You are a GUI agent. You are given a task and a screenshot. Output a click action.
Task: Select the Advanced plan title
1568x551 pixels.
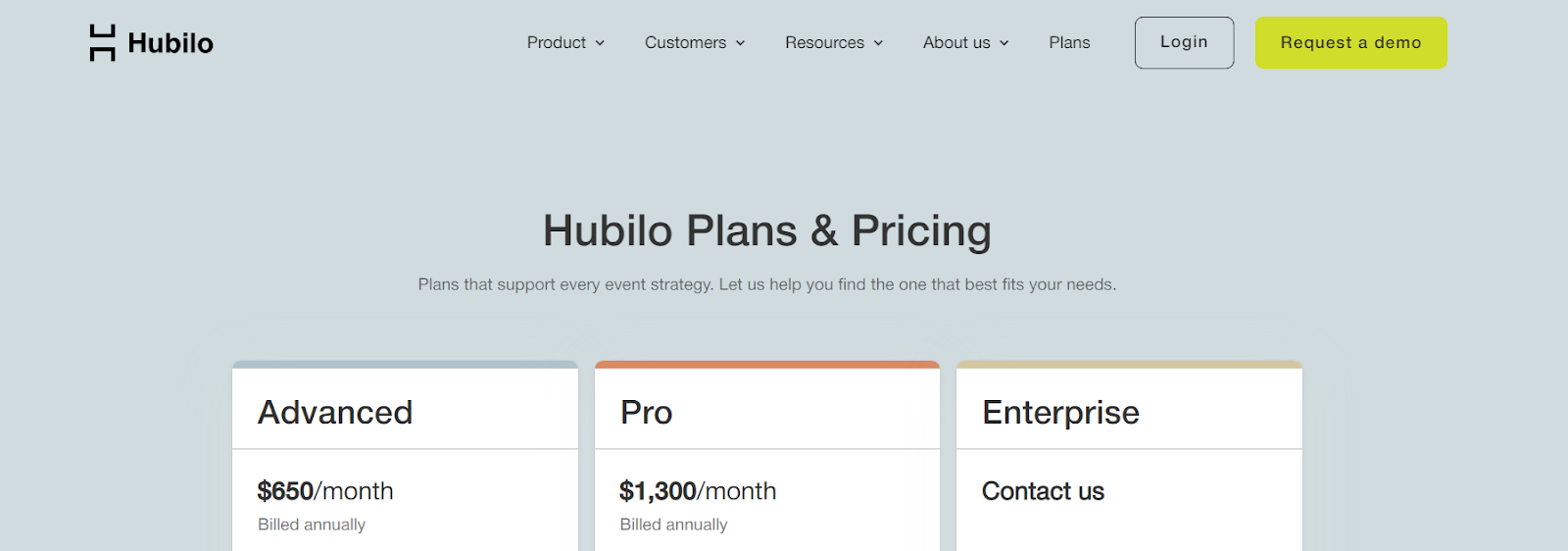point(335,413)
